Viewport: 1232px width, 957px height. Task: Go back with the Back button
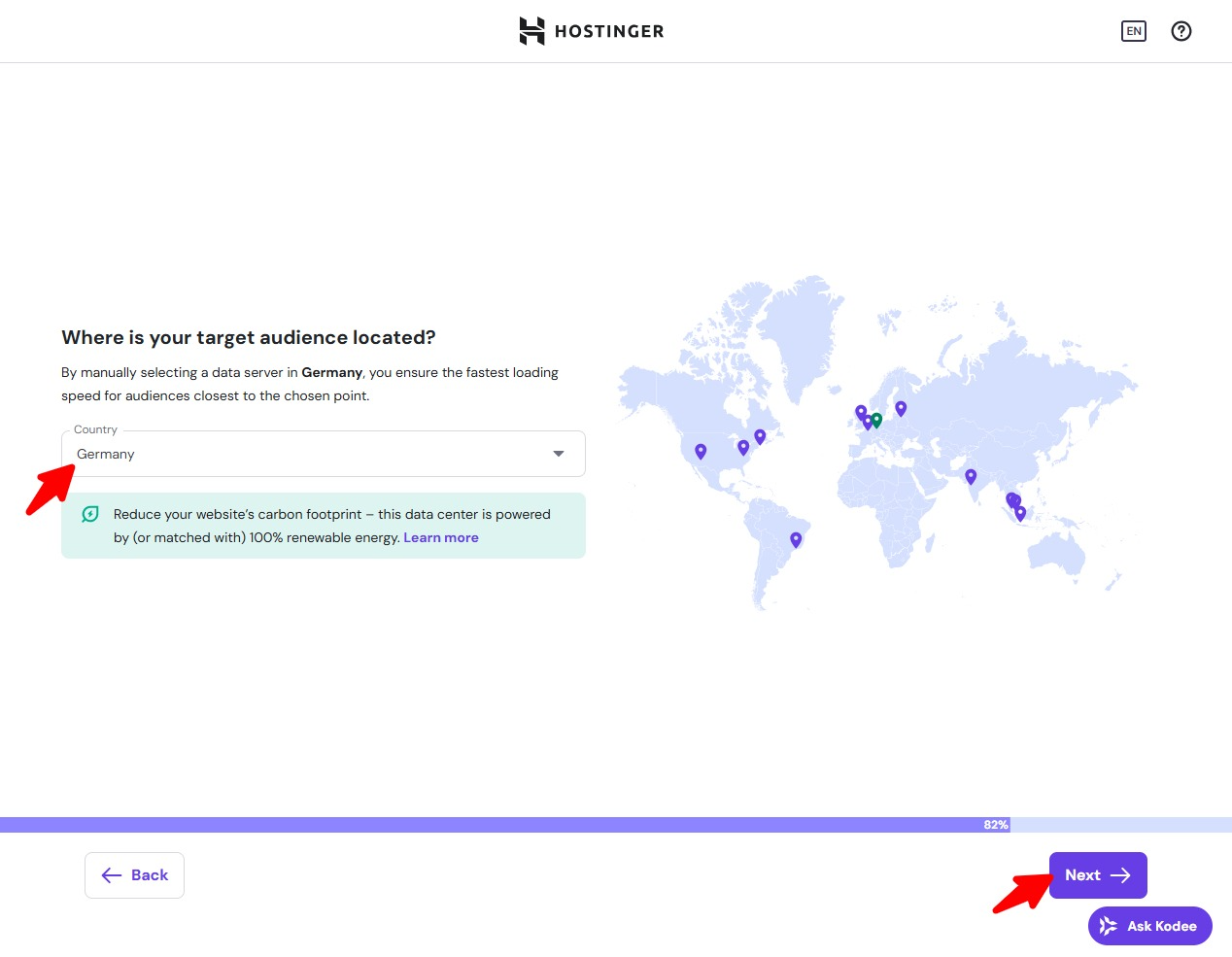click(x=134, y=875)
